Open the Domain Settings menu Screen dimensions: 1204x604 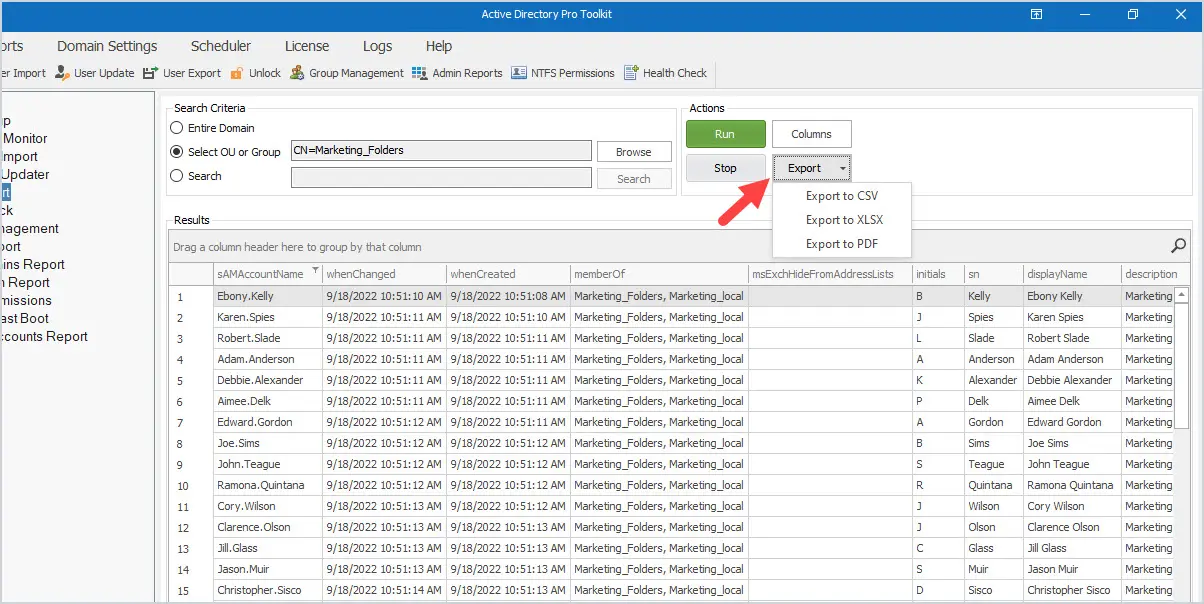click(107, 46)
